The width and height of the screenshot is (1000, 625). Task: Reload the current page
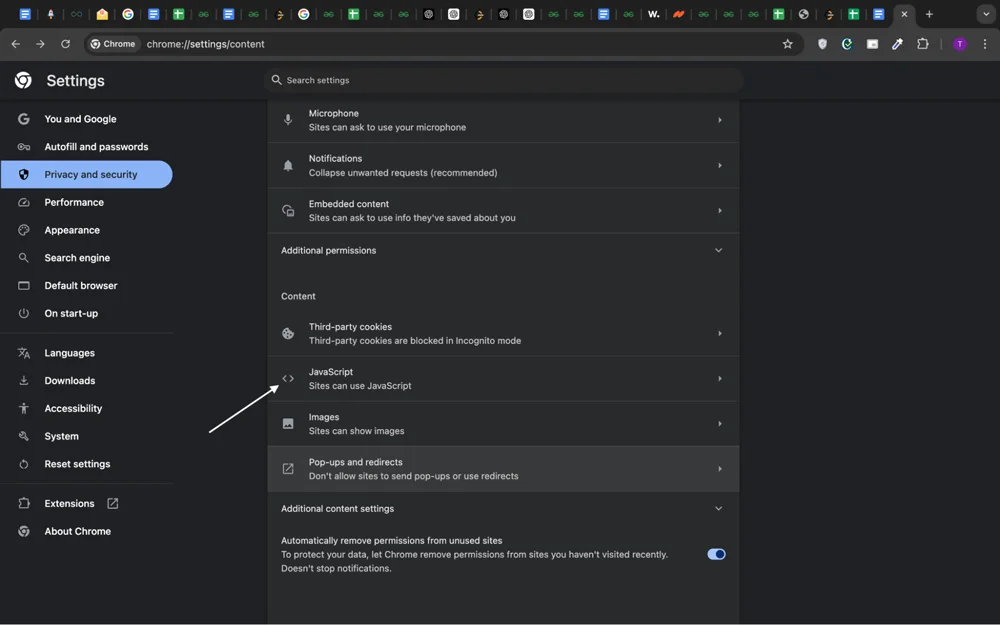click(x=65, y=44)
